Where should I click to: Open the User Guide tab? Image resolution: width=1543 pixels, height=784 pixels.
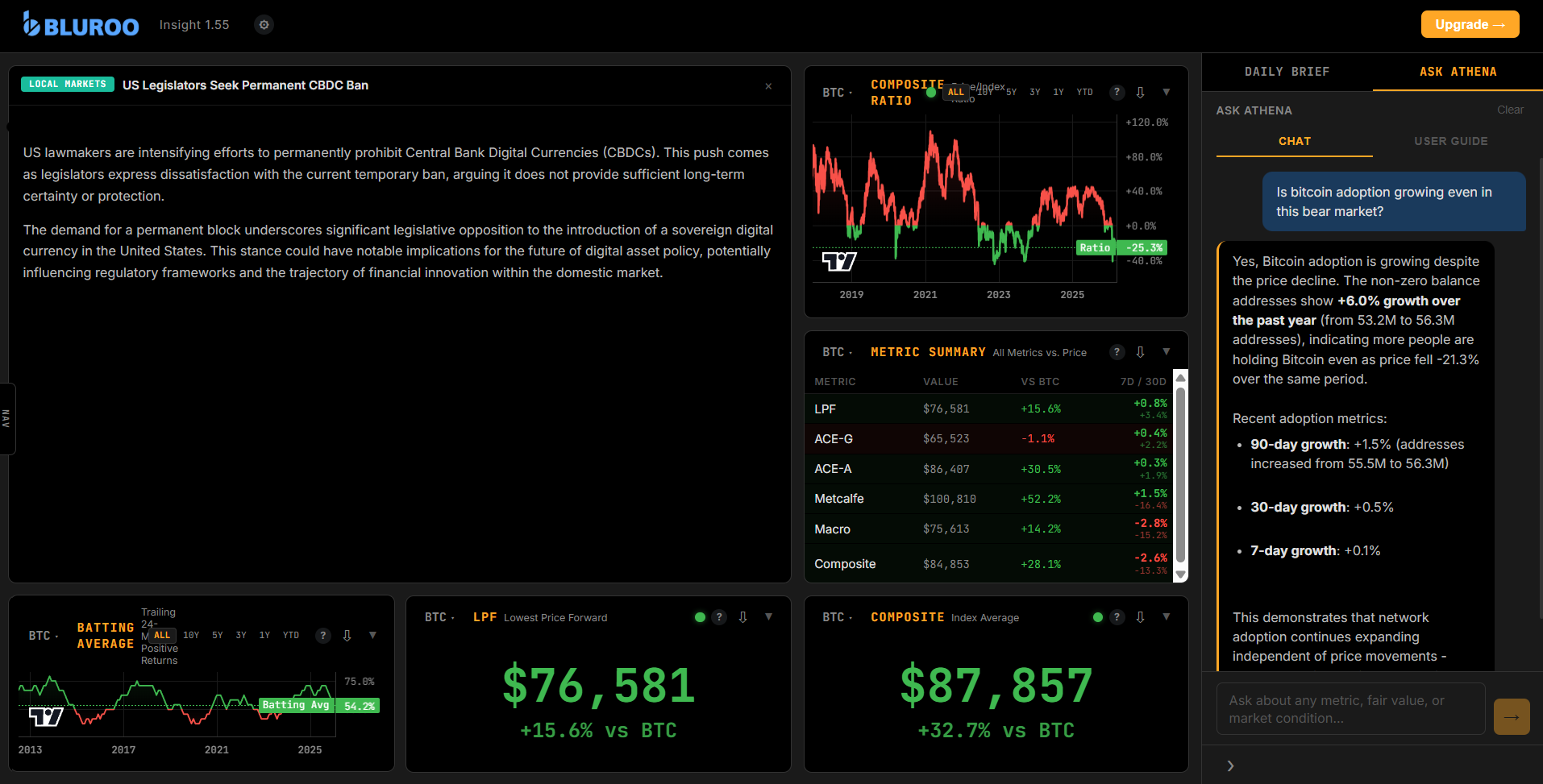1450,141
